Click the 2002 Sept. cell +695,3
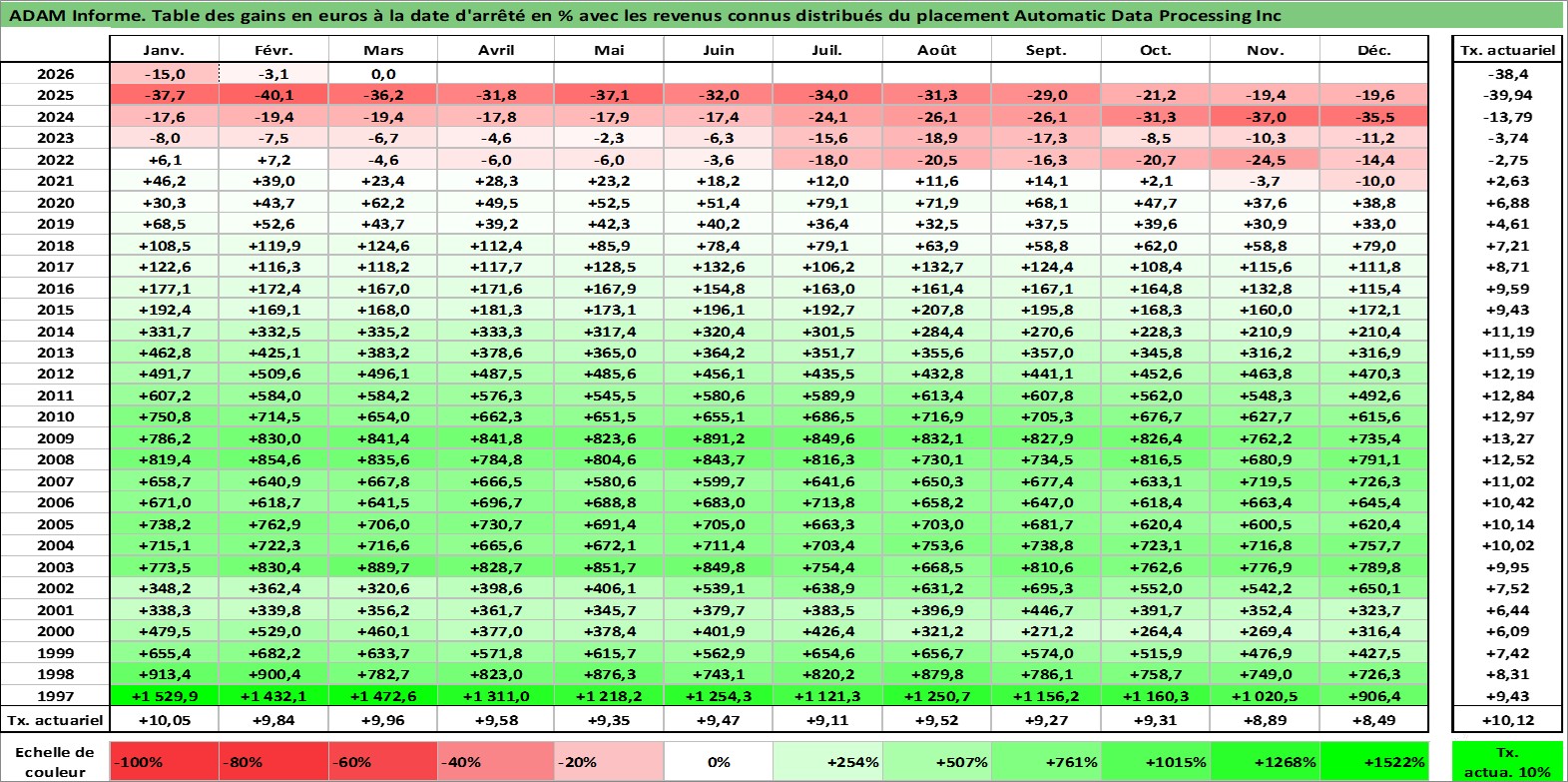 point(1046,588)
